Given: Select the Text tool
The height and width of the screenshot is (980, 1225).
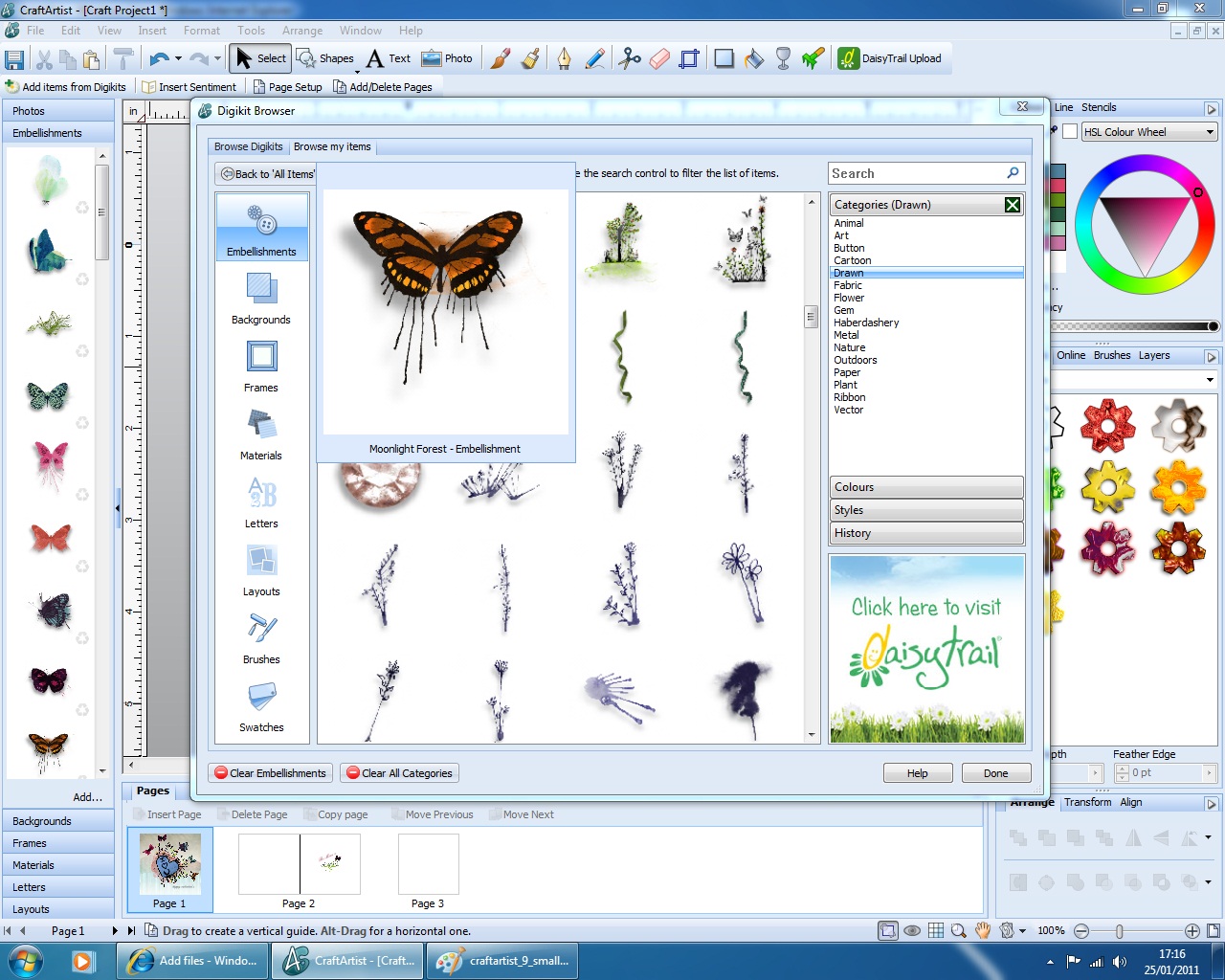Looking at the screenshot, I should pyautogui.click(x=388, y=58).
